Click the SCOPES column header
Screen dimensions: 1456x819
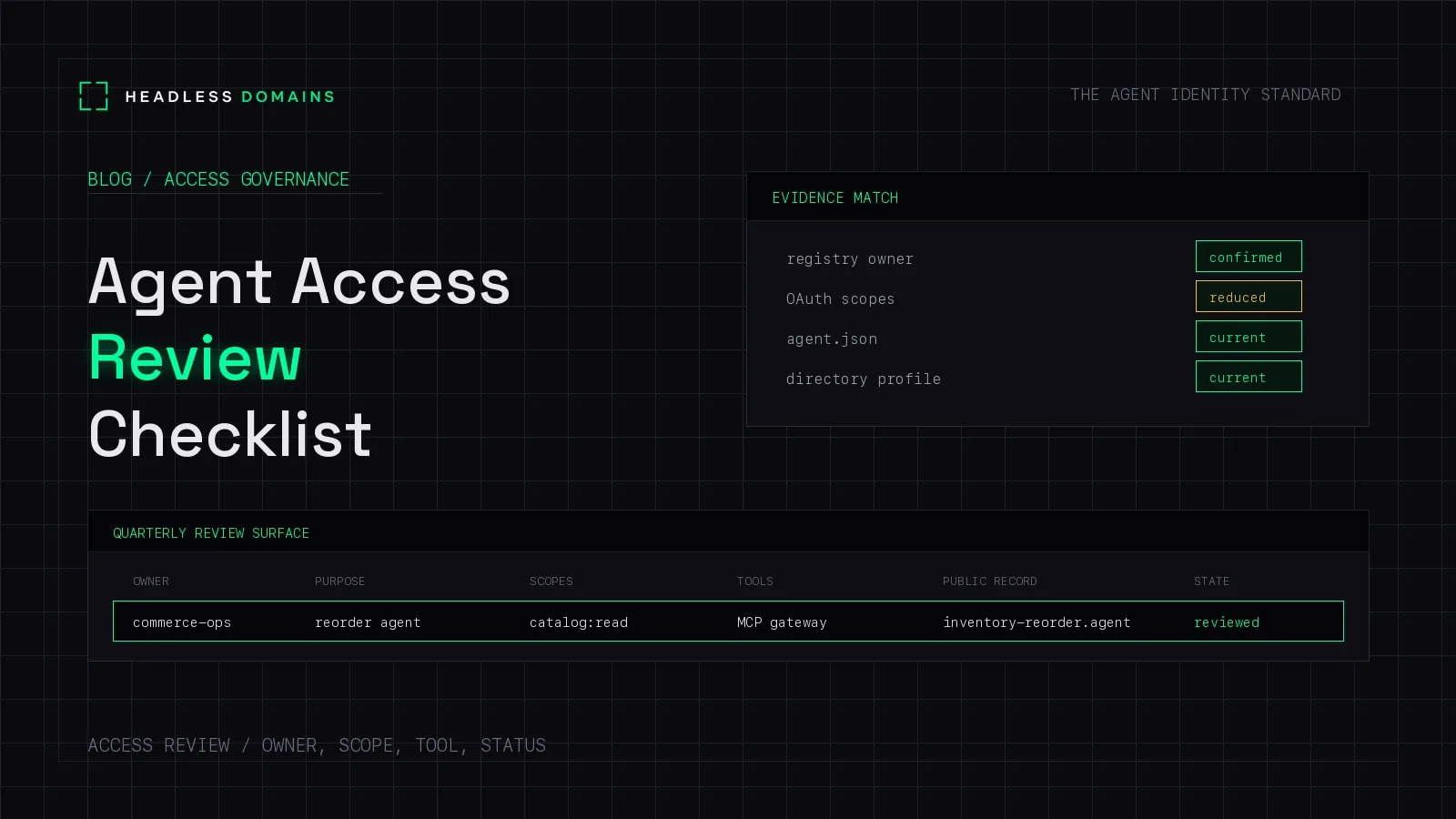click(551, 581)
